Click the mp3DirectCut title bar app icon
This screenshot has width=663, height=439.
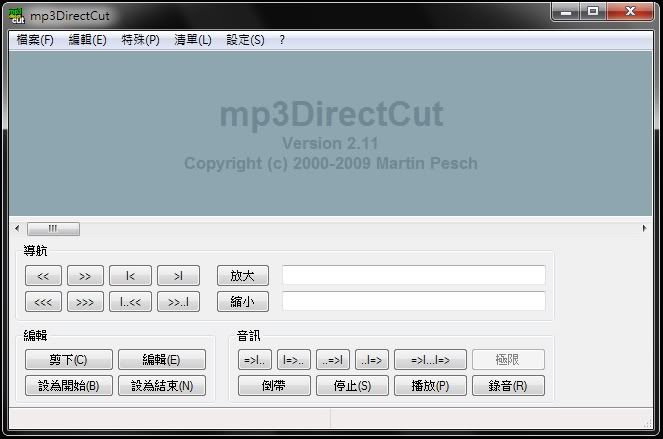16,16
